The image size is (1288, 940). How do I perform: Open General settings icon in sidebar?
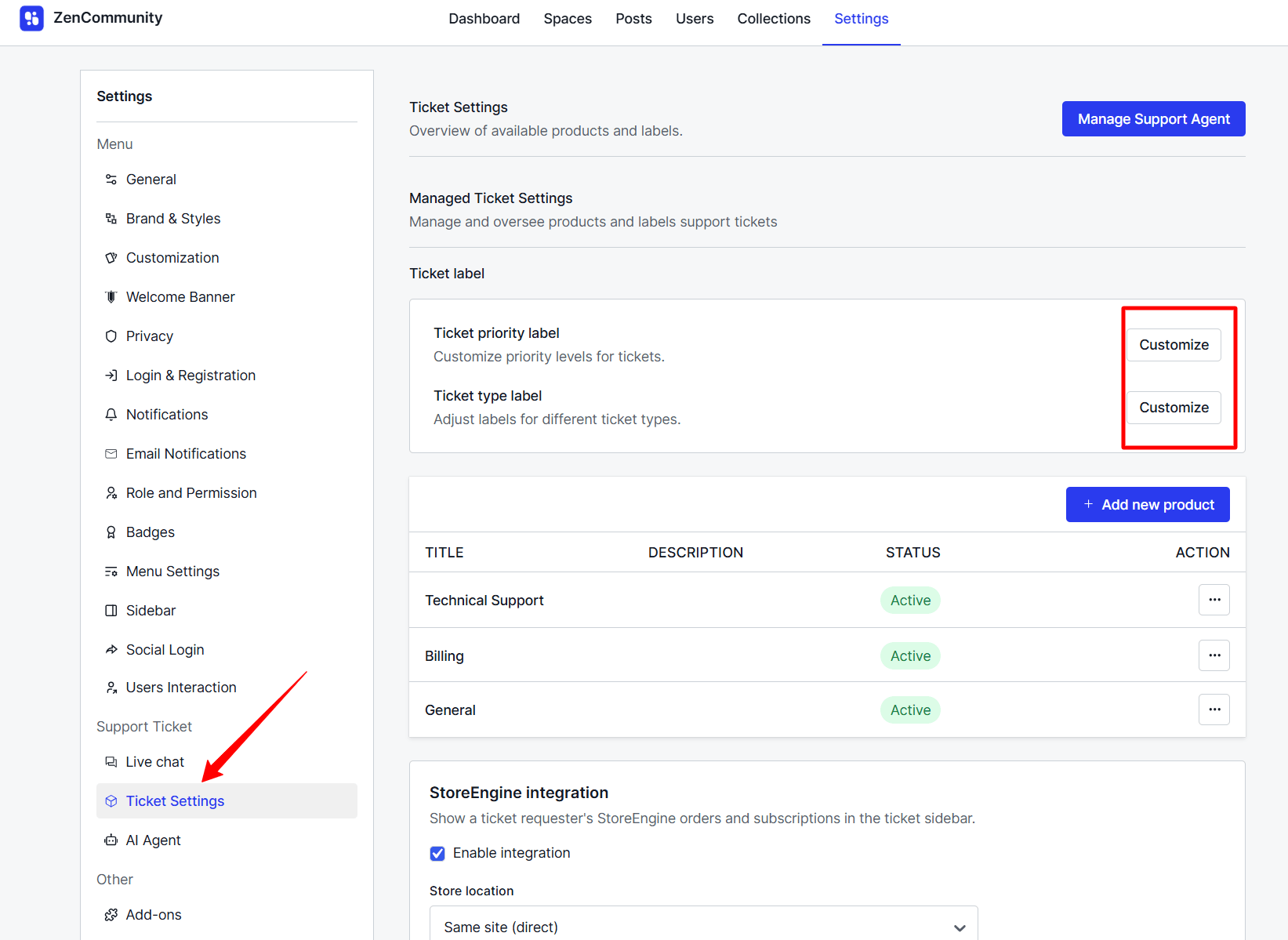111,180
